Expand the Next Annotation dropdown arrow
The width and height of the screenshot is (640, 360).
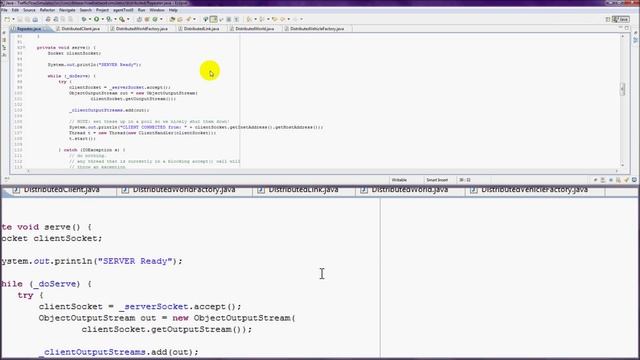[255, 19]
